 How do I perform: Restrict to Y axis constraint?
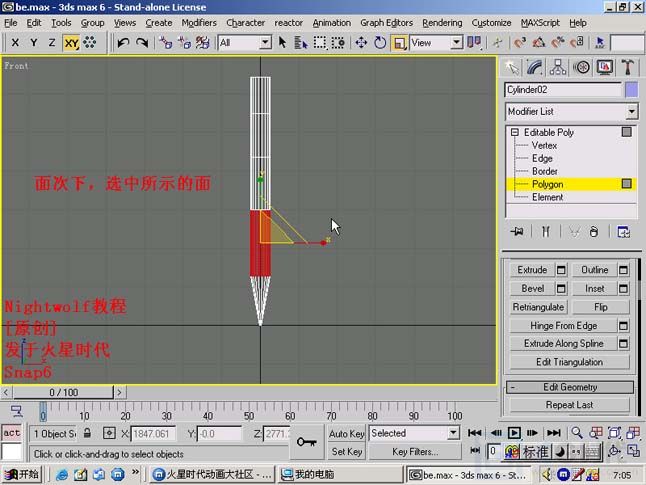point(33,42)
